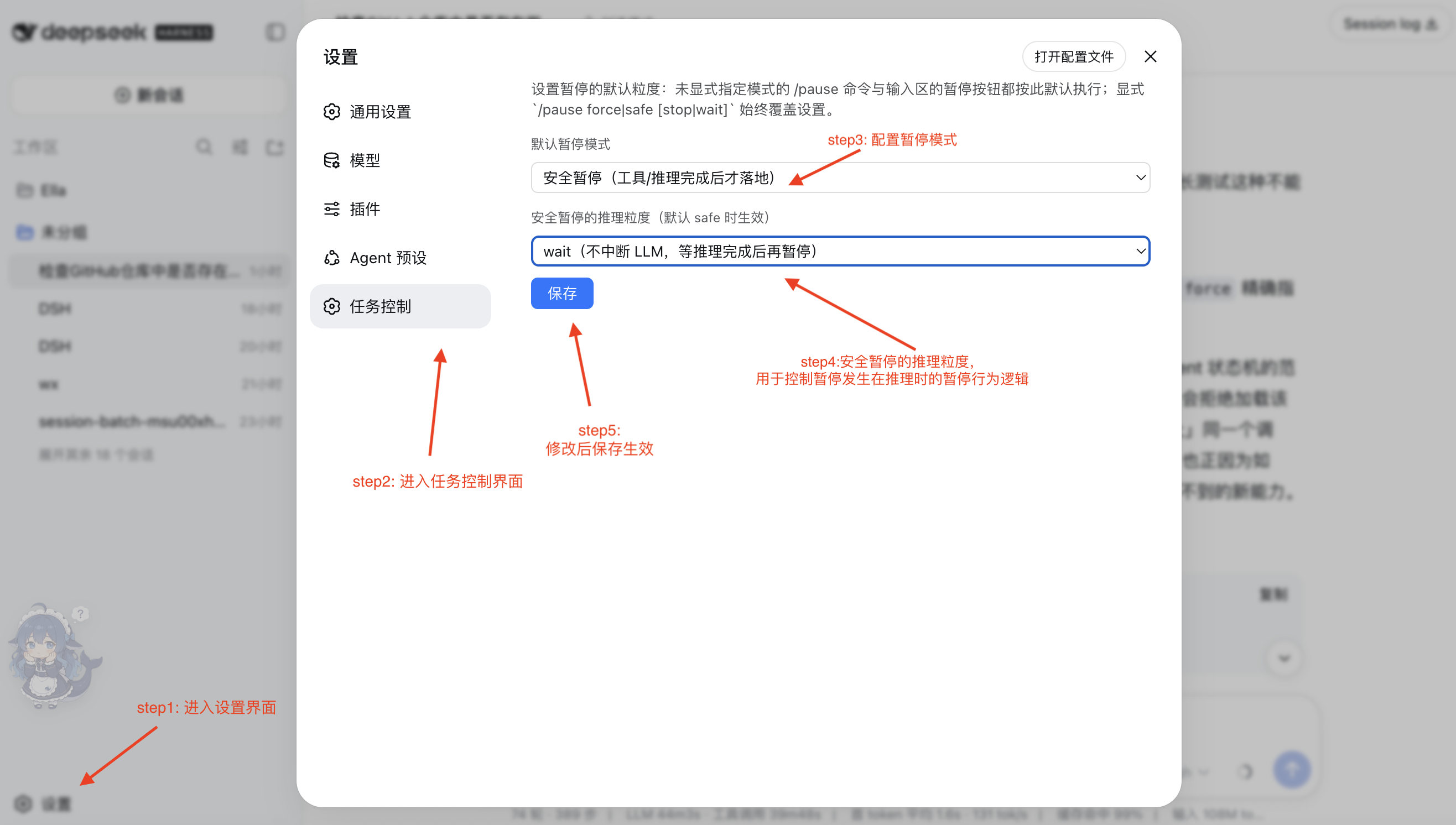The image size is (1456, 825).
Task: Select the 任务控制 settings section
Action: click(400, 306)
